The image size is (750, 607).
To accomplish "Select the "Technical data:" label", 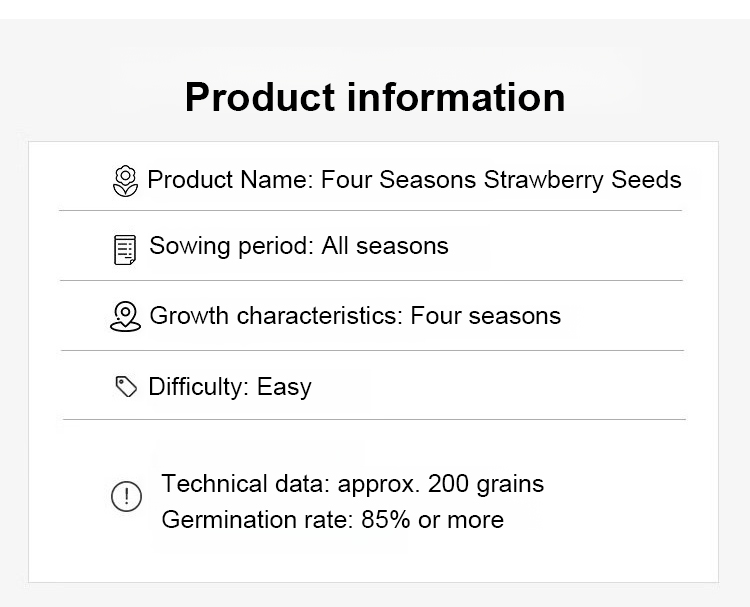I will (245, 484).
